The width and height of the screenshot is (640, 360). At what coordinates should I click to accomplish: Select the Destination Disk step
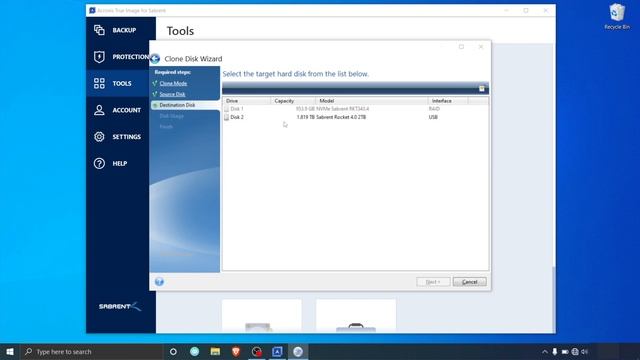(x=177, y=105)
